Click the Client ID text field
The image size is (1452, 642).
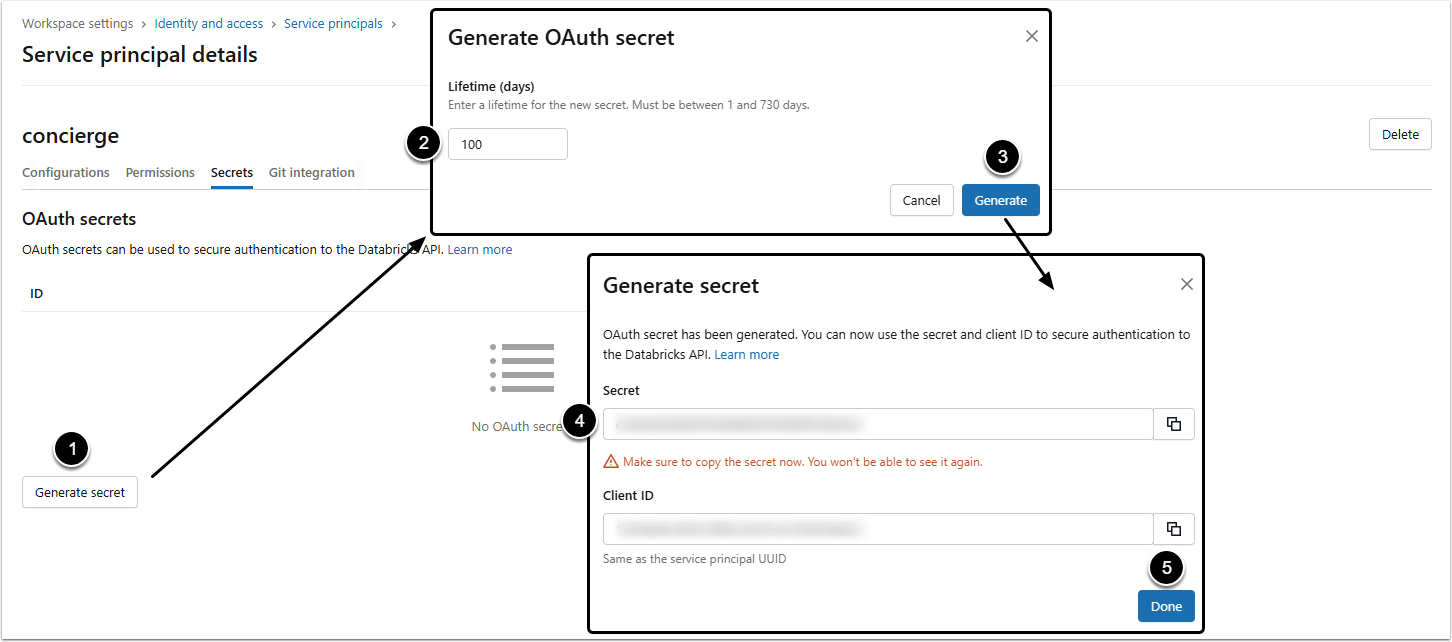[x=878, y=529]
